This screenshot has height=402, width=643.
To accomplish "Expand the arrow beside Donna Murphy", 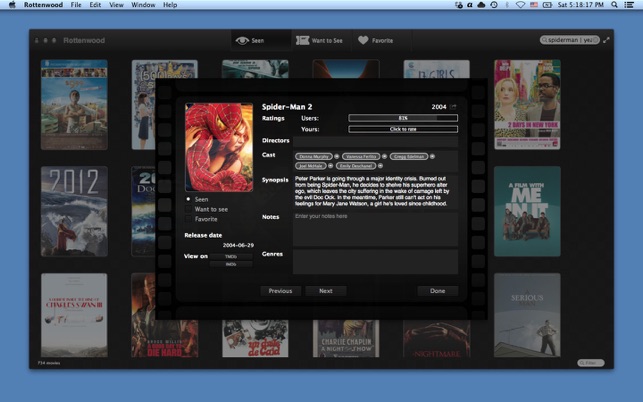I will click(336, 156).
